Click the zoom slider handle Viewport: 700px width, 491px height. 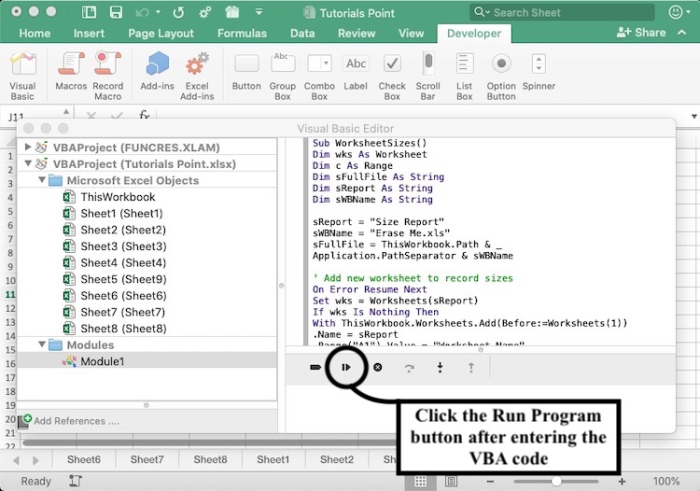[556, 481]
